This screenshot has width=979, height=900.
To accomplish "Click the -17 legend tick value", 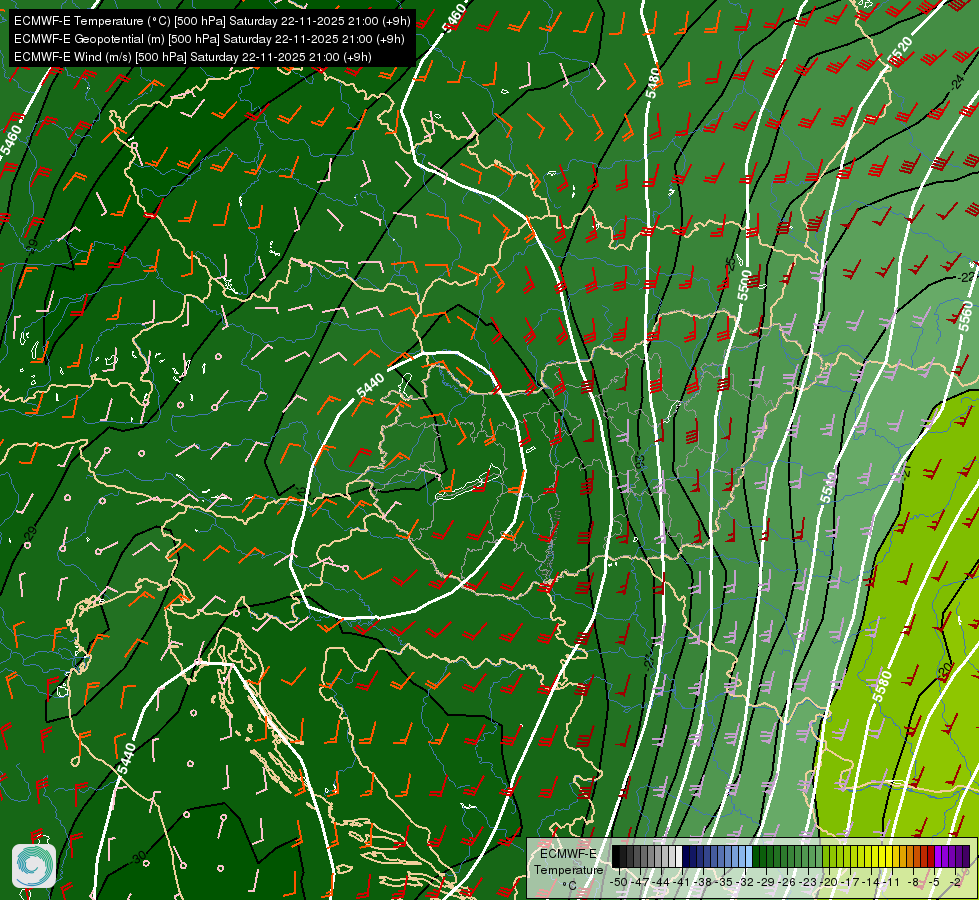I will coord(850,883).
